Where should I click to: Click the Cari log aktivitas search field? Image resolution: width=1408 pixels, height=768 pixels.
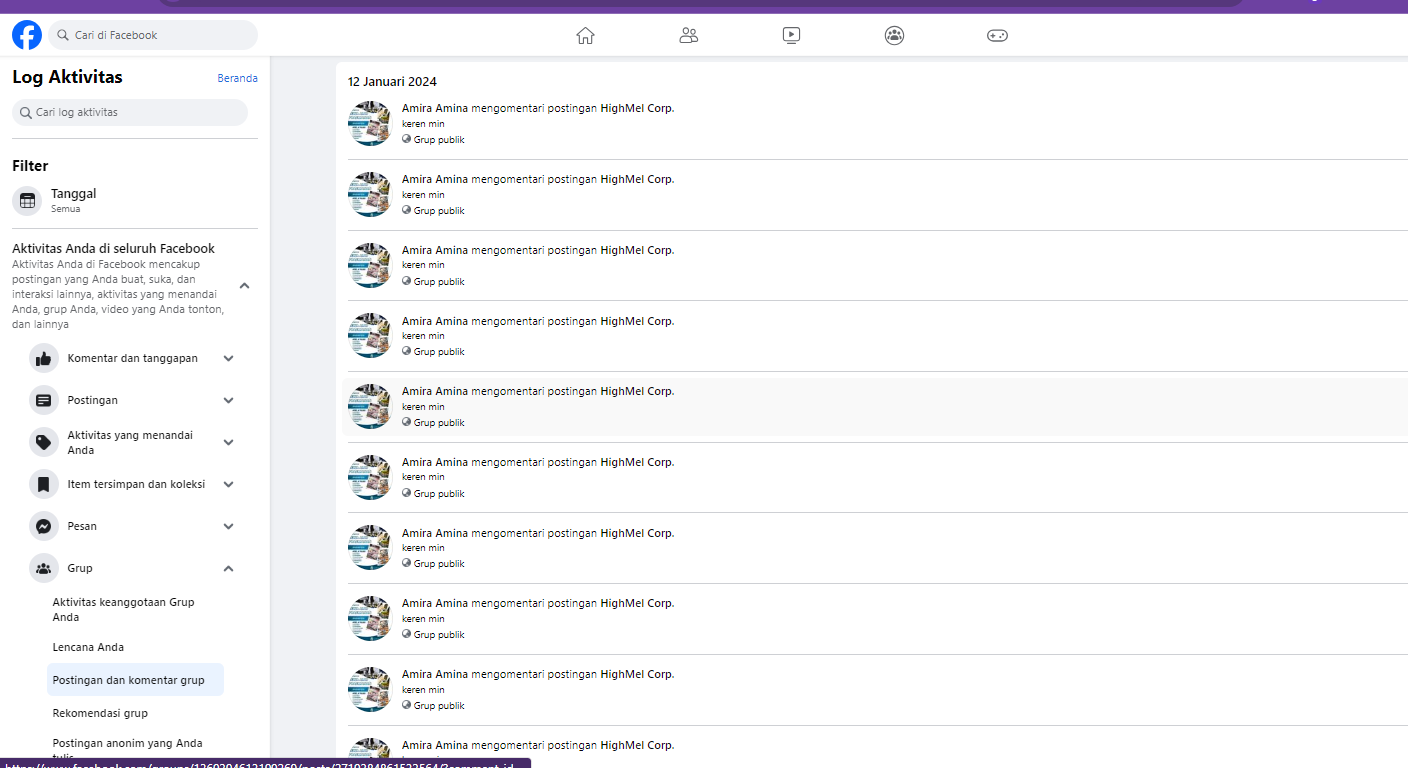[x=130, y=112]
